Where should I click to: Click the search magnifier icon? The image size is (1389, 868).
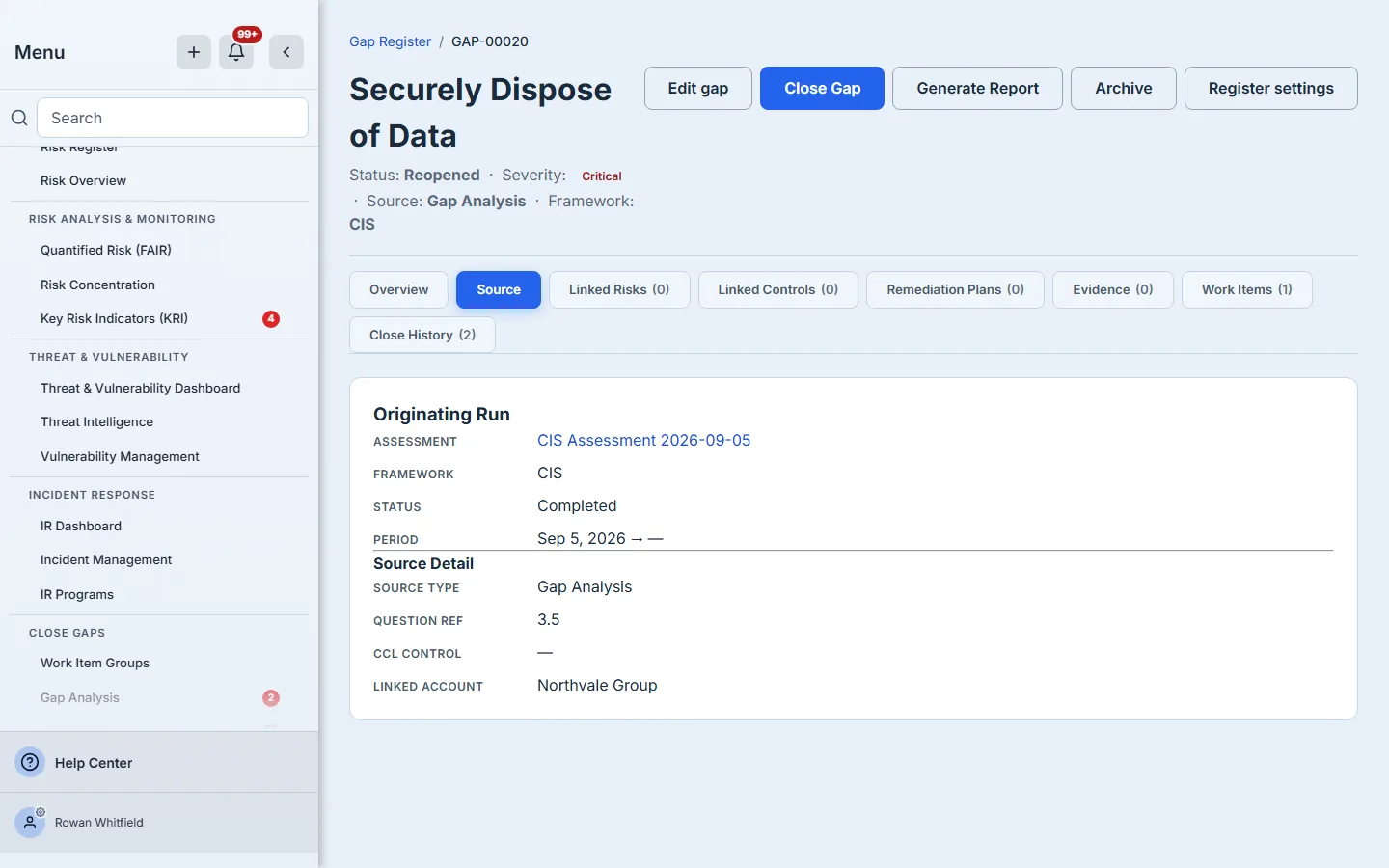coord(19,118)
